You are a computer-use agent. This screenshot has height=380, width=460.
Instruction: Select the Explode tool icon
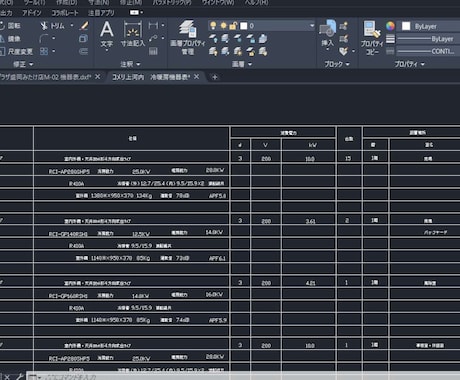[83, 39]
